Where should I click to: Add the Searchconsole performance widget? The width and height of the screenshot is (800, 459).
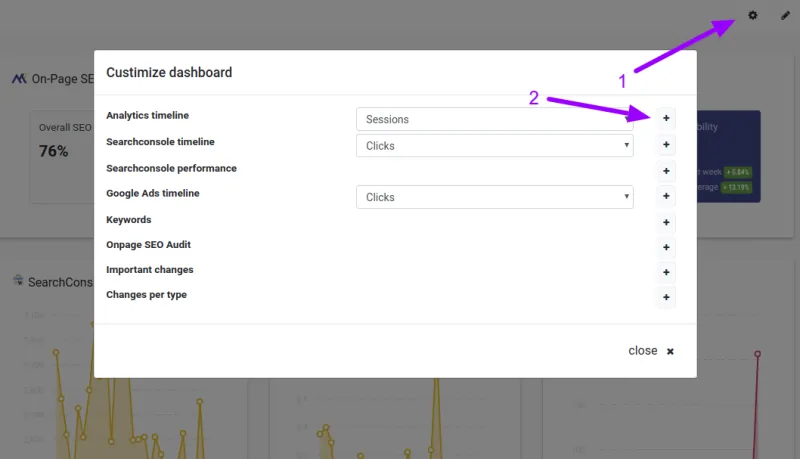(x=666, y=171)
